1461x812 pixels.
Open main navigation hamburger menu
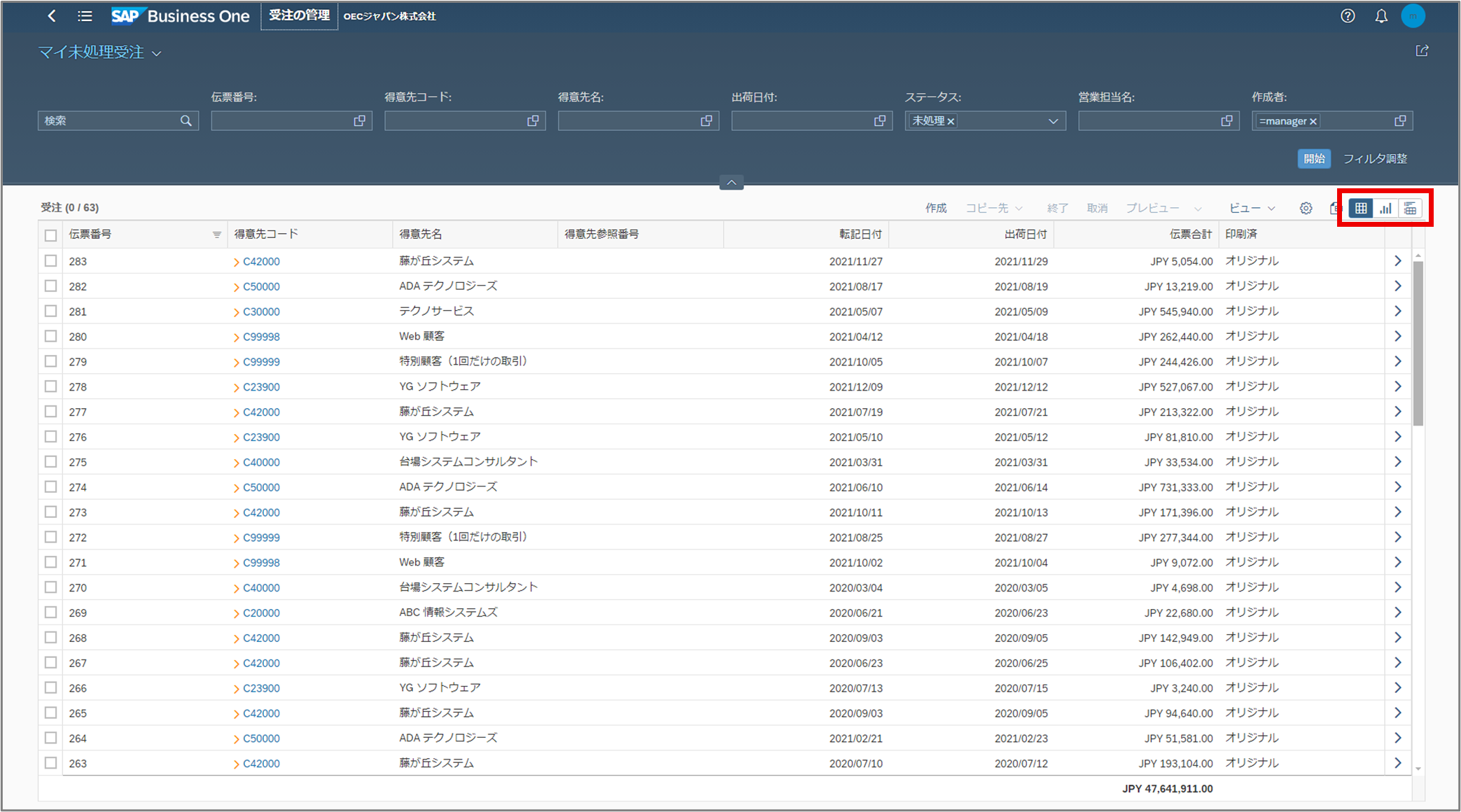[85, 16]
